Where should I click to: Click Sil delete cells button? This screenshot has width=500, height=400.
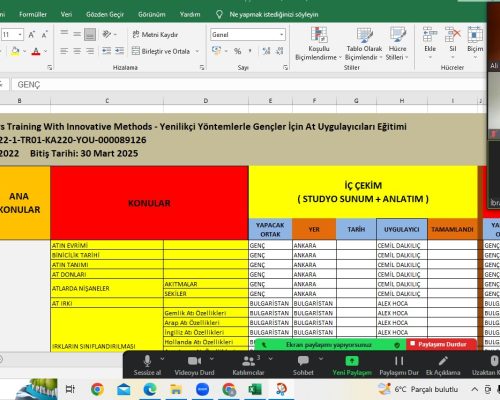(x=453, y=43)
